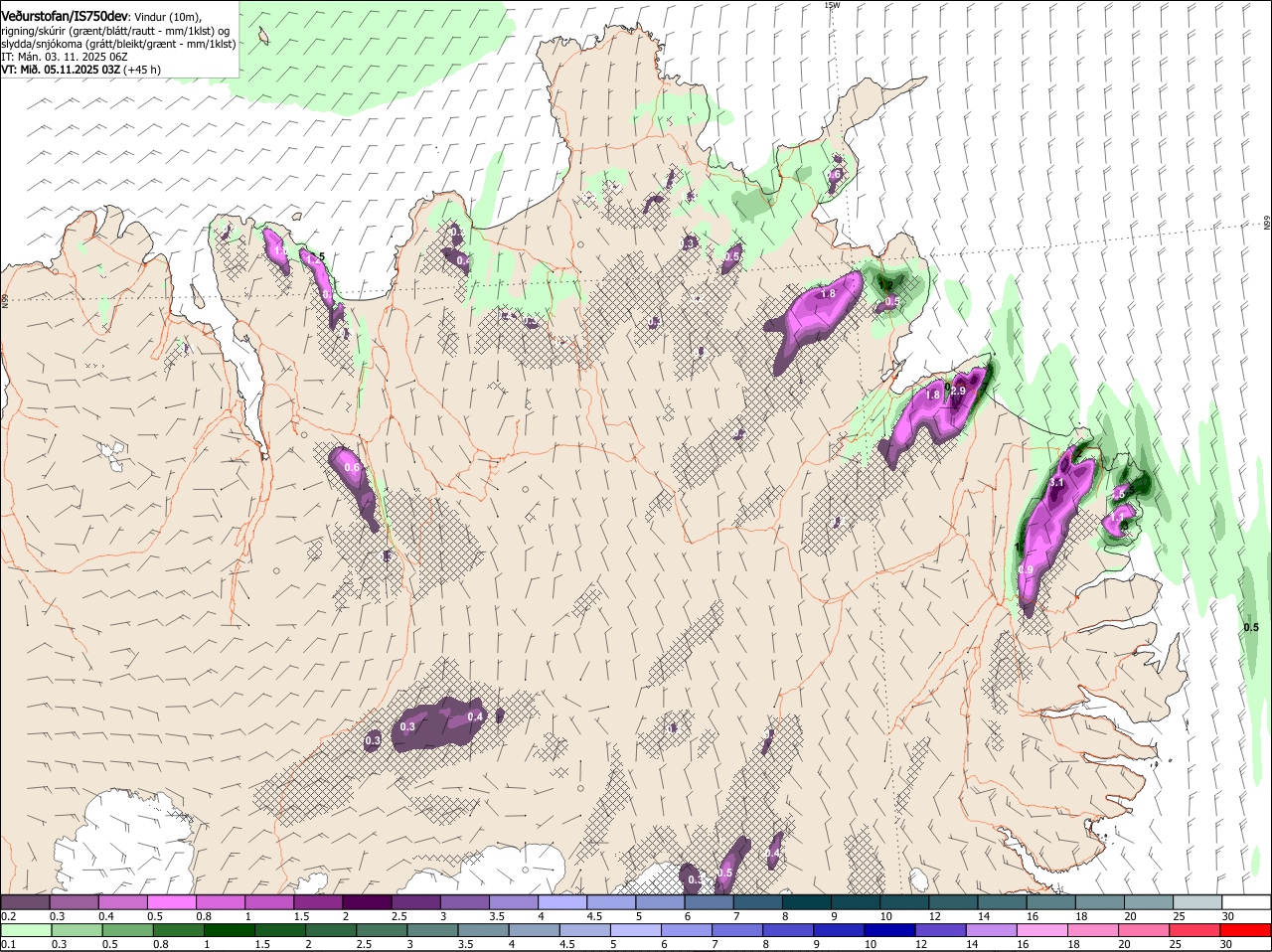Click the 0.6 label on western snow band
1272x952 pixels.
click(351, 468)
